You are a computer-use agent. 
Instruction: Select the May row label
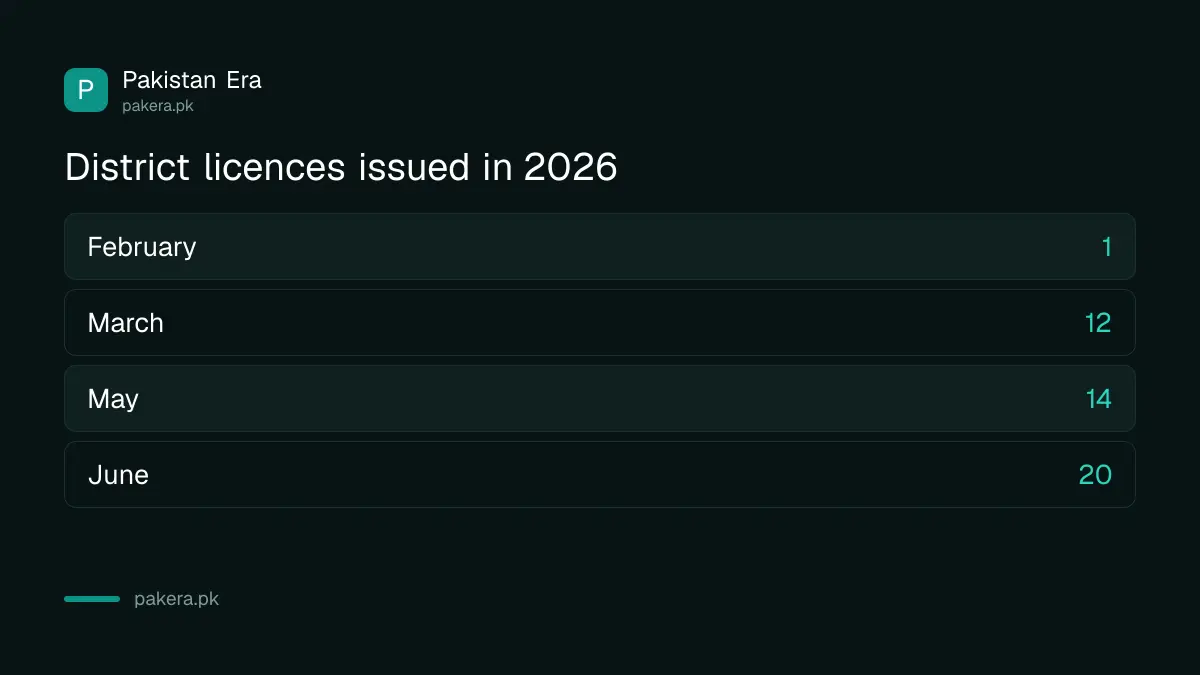(x=113, y=399)
